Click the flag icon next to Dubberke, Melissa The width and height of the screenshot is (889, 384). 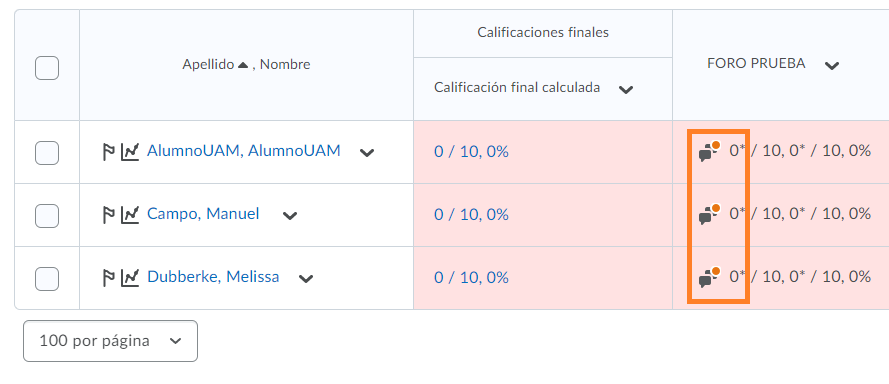pyautogui.click(x=109, y=278)
